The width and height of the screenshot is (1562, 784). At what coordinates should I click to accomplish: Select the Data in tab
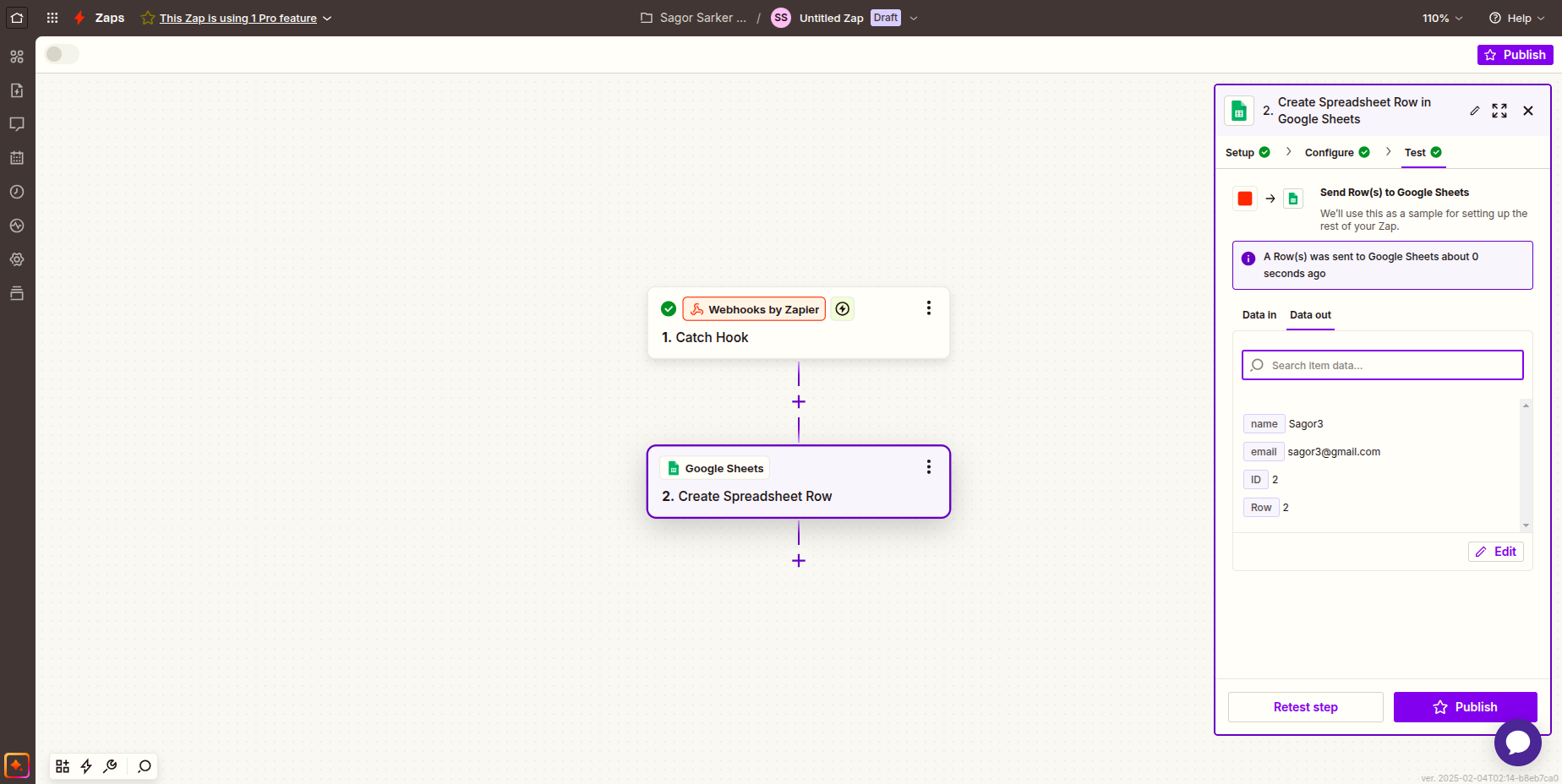pyautogui.click(x=1259, y=315)
